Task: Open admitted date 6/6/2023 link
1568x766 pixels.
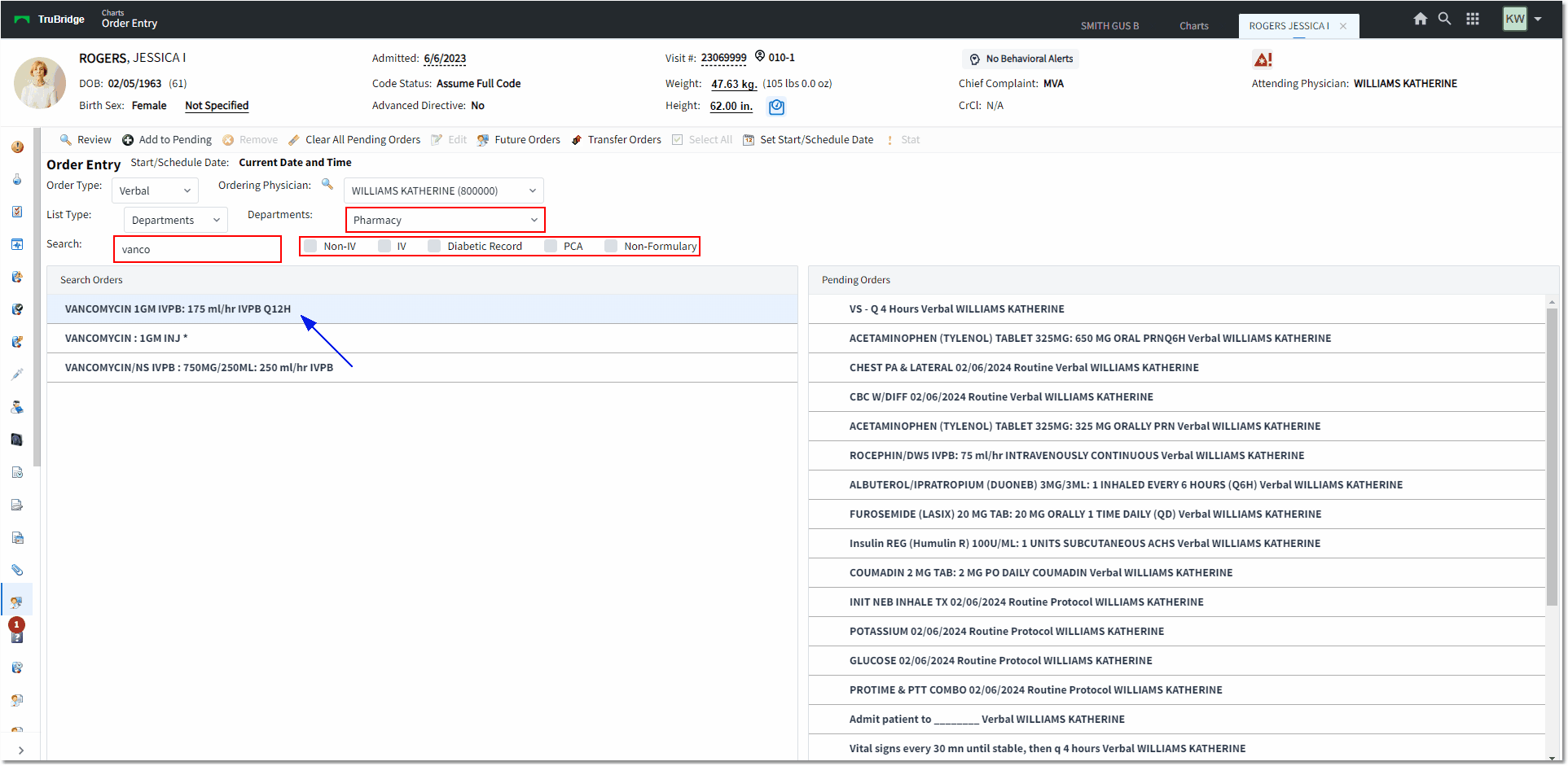Action: click(x=445, y=59)
